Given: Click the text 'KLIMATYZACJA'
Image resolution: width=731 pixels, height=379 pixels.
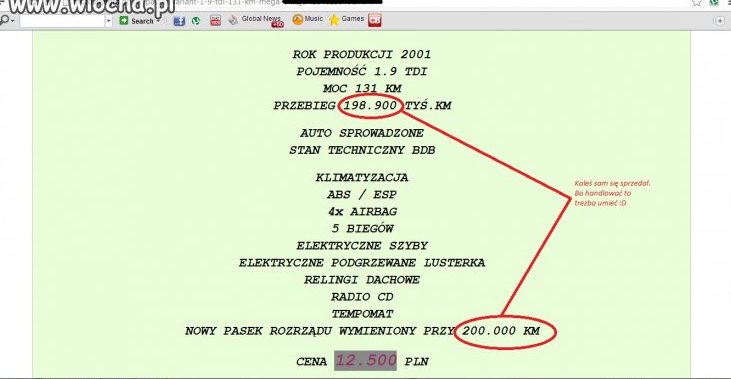Looking at the screenshot, I should click(x=362, y=178).
